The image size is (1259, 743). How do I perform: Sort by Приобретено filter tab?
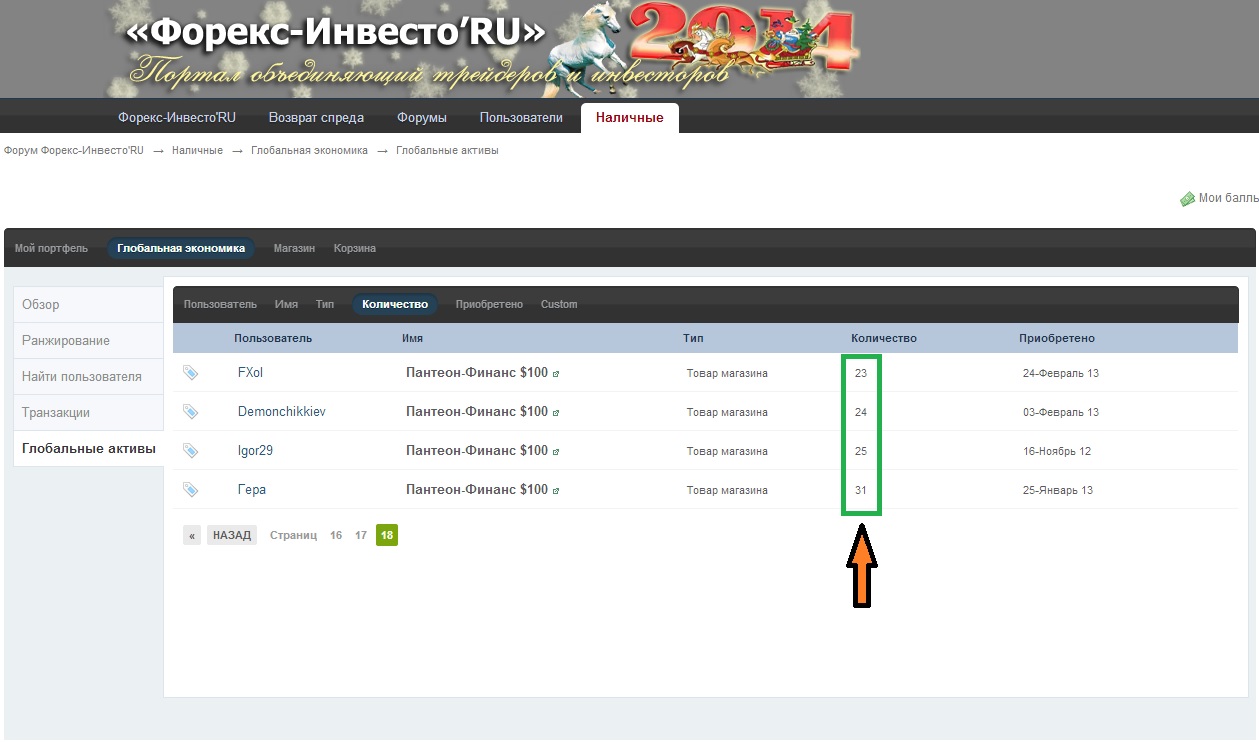(x=489, y=304)
